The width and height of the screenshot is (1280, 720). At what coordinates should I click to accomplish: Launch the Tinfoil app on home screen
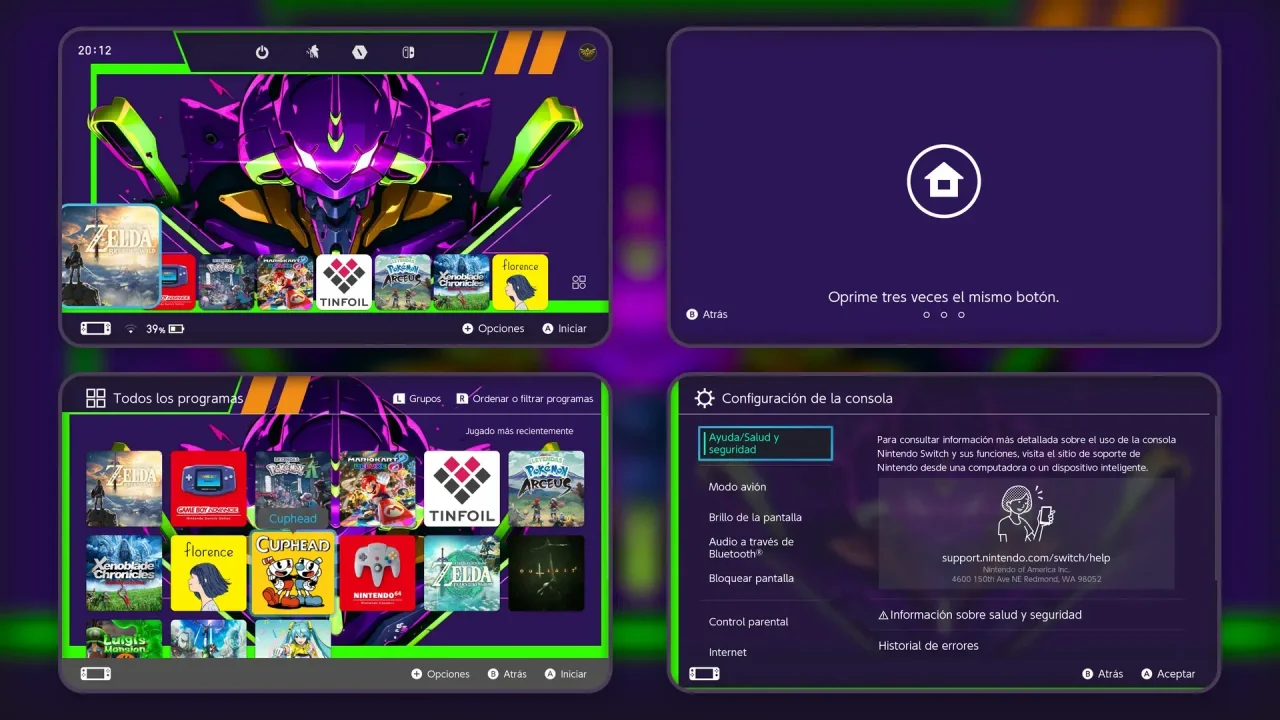[x=344, y=282]
